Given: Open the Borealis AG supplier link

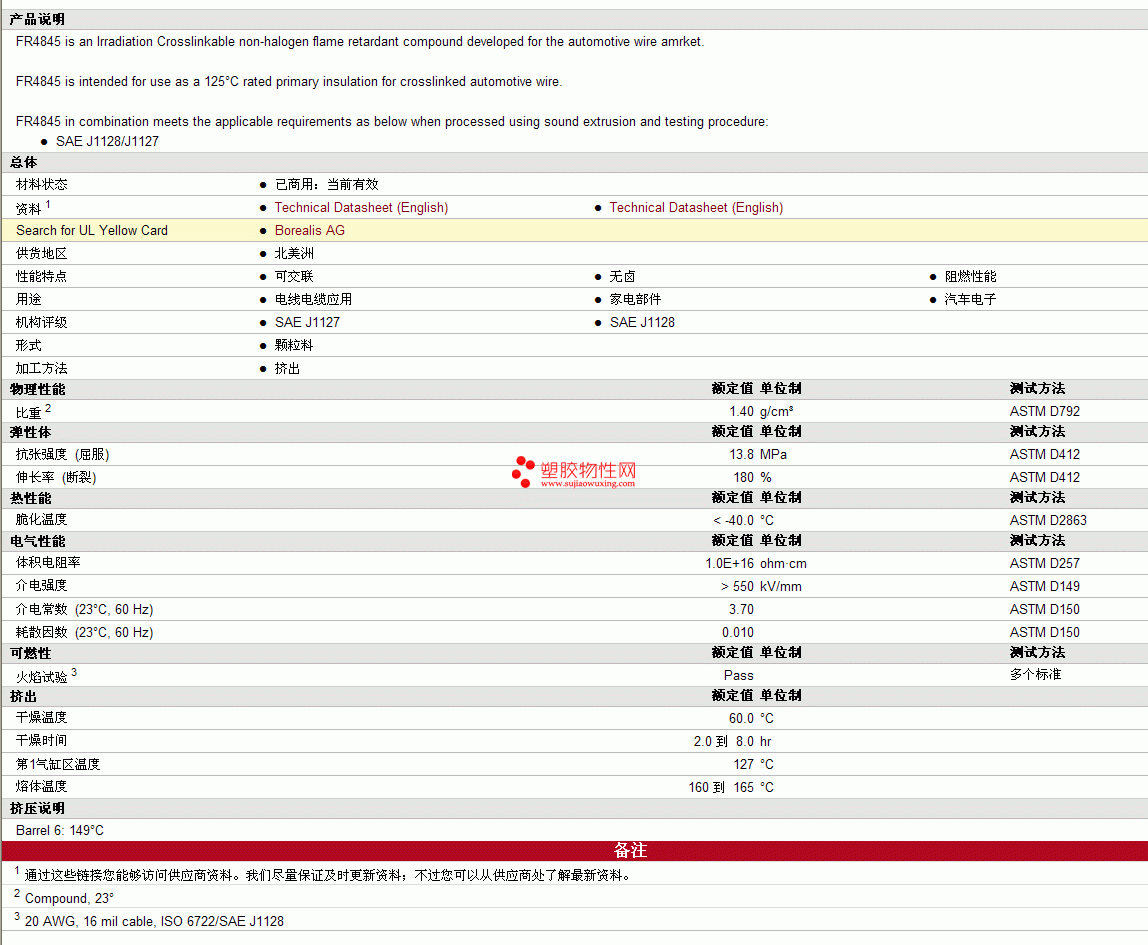Looking at the screenshot, I should pyautogui.click(x=310, y=231).
